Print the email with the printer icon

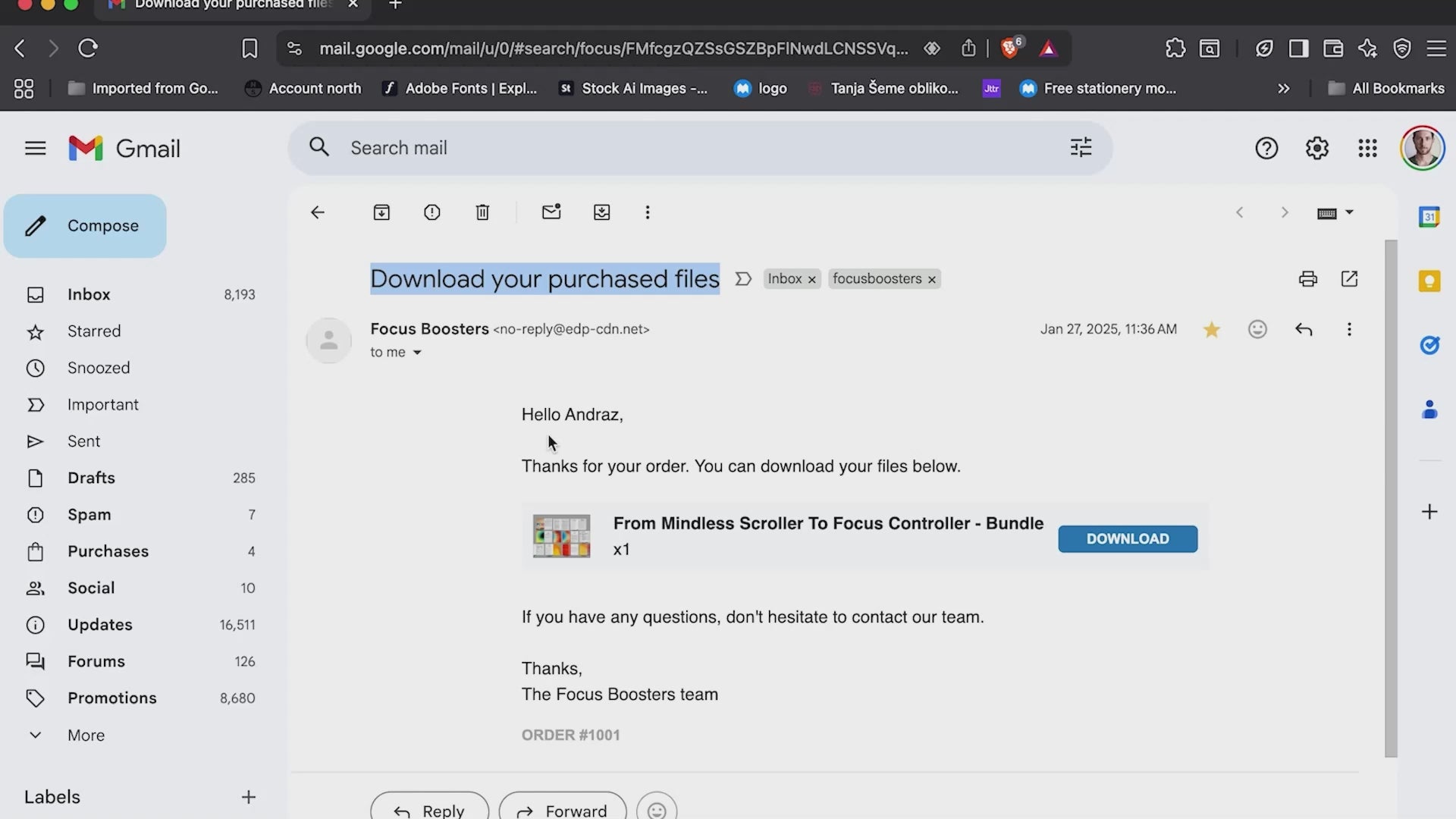click(1307, 279)
